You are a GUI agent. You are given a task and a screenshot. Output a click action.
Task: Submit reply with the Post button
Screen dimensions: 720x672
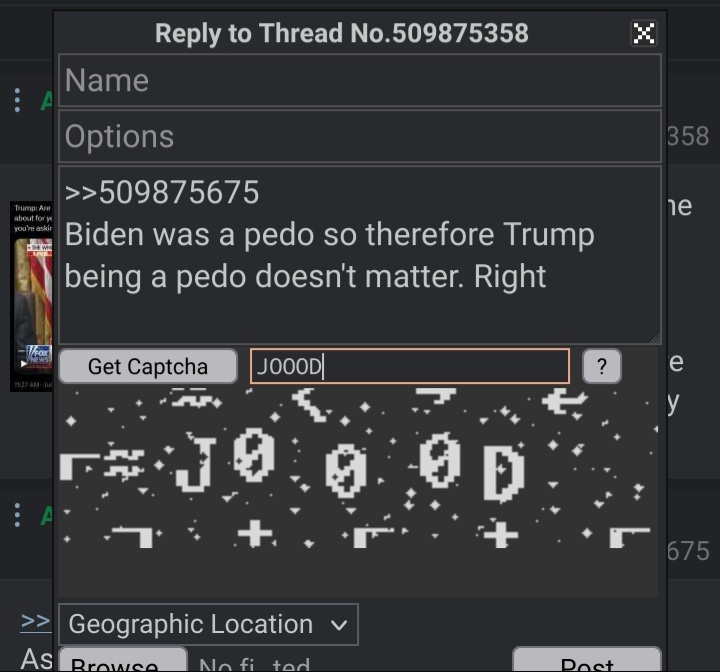coord(587,661)
